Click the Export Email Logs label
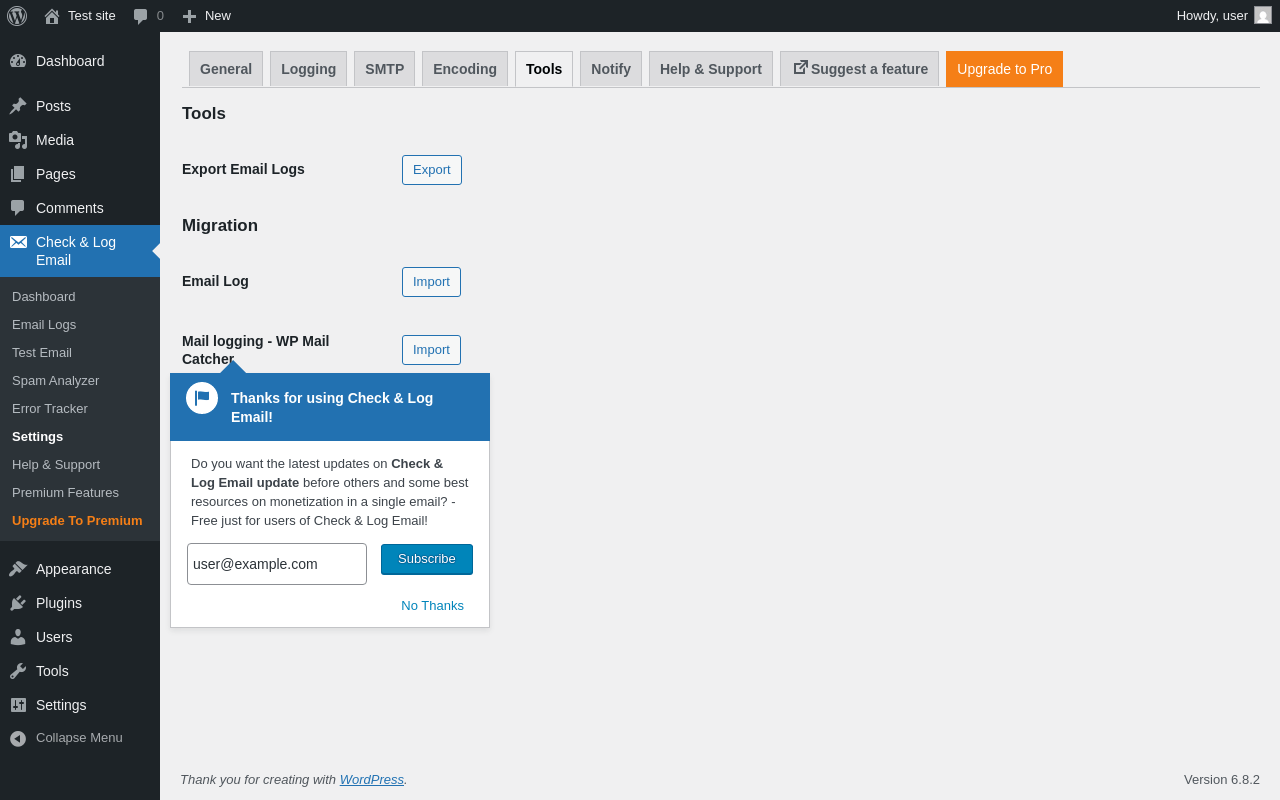 [243, 169]
